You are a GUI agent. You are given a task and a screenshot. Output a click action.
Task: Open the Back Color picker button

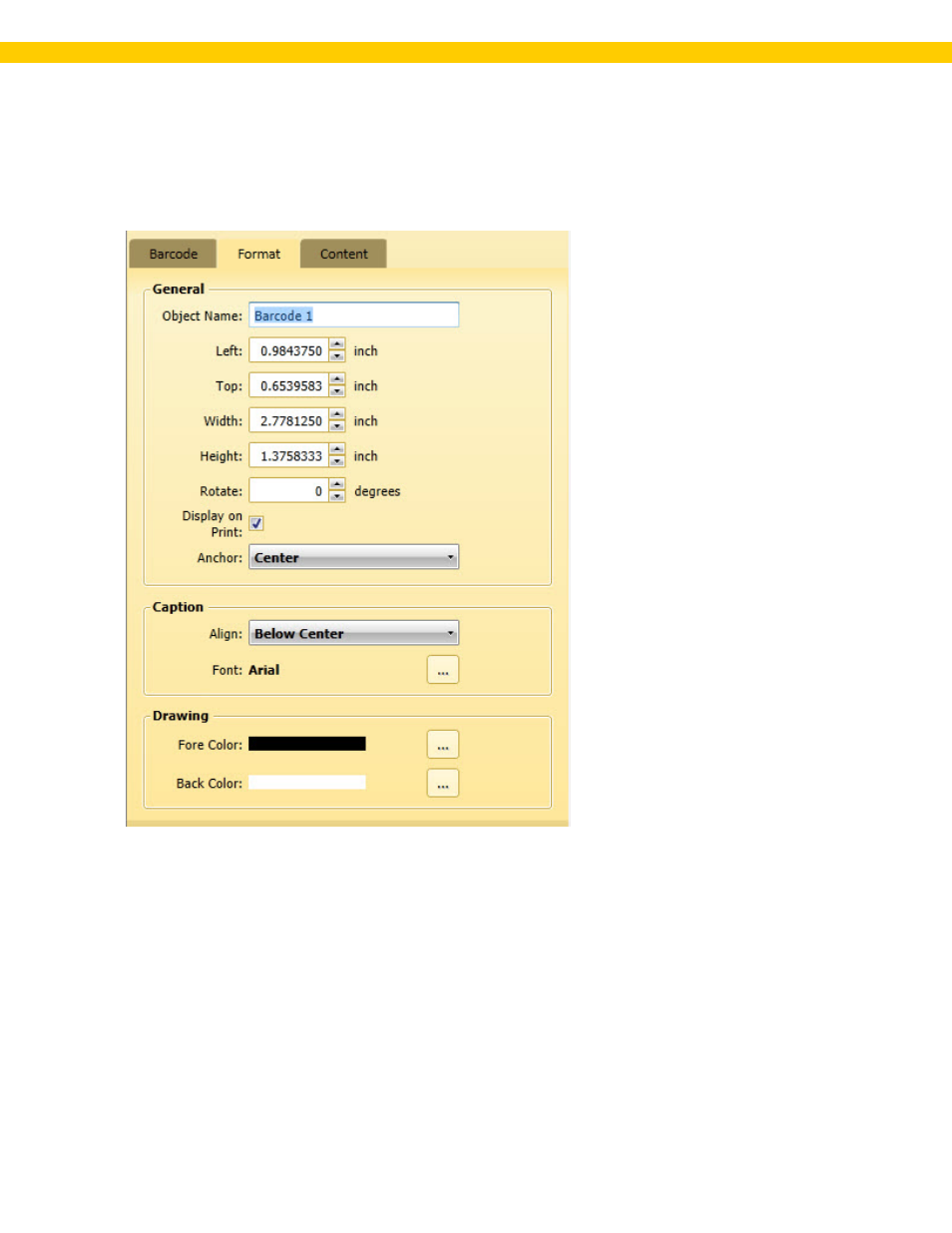pyautogui.click(x=443, y=783)
